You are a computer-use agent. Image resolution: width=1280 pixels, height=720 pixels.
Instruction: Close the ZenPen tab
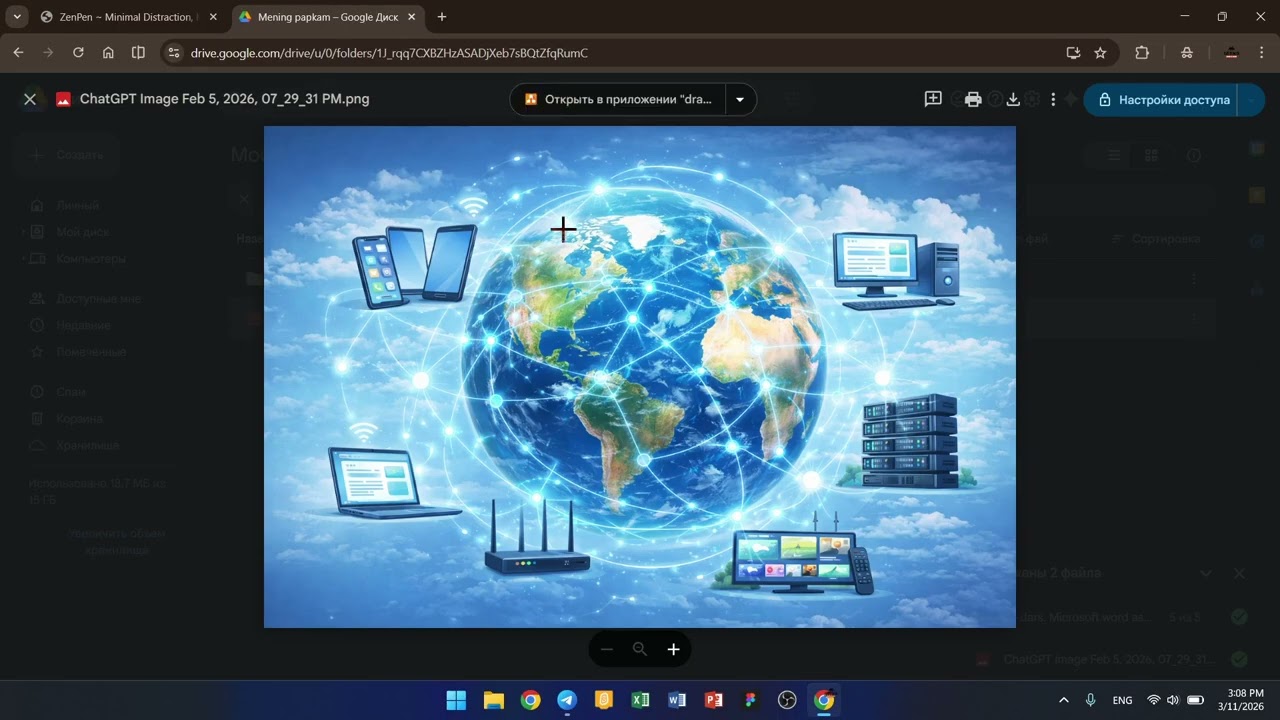click(213, 17)
